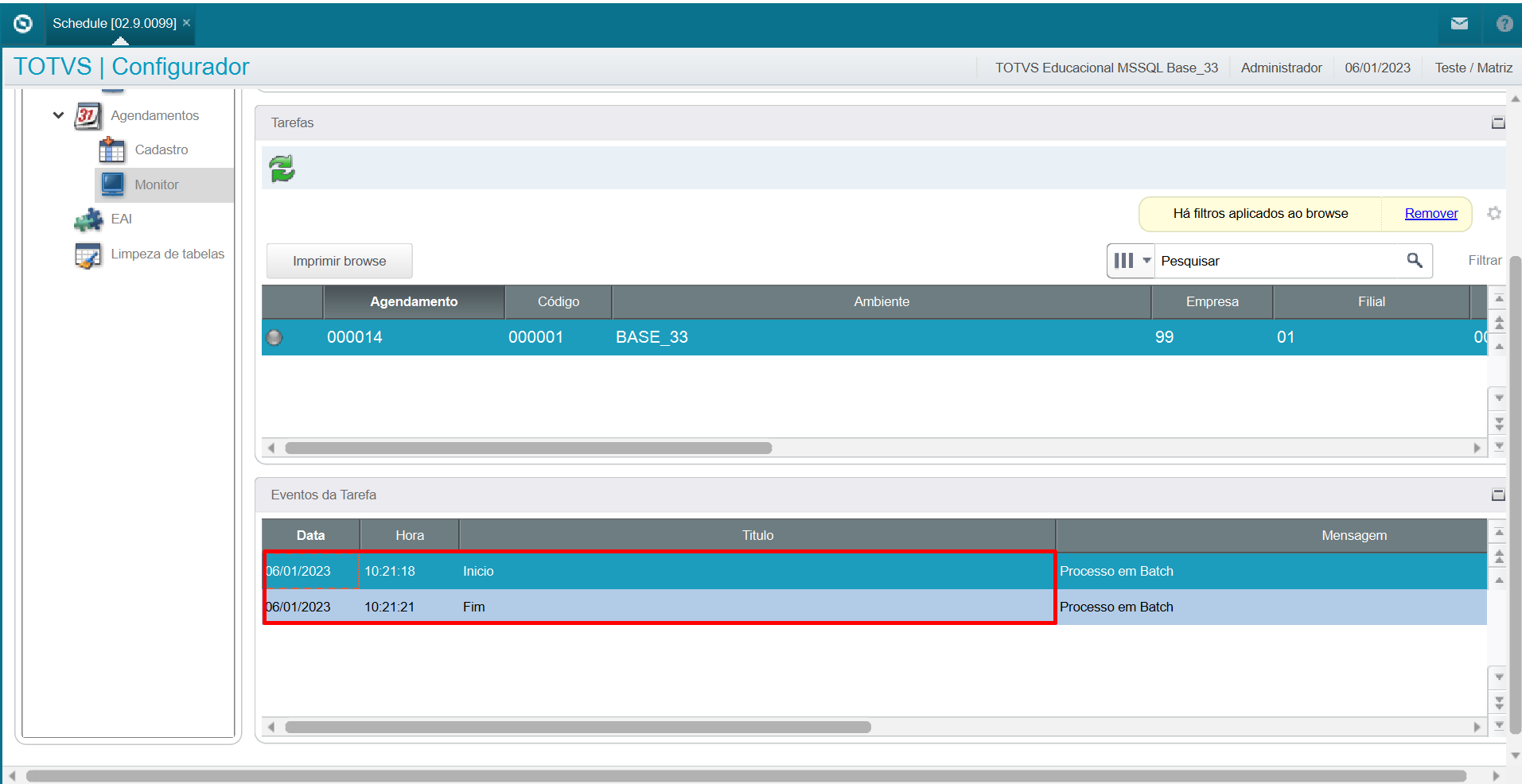Click the TOTVS Educacional MSSQL Base_33 label
Screen dimensions: 1522x784
[x=1107, y=68]
